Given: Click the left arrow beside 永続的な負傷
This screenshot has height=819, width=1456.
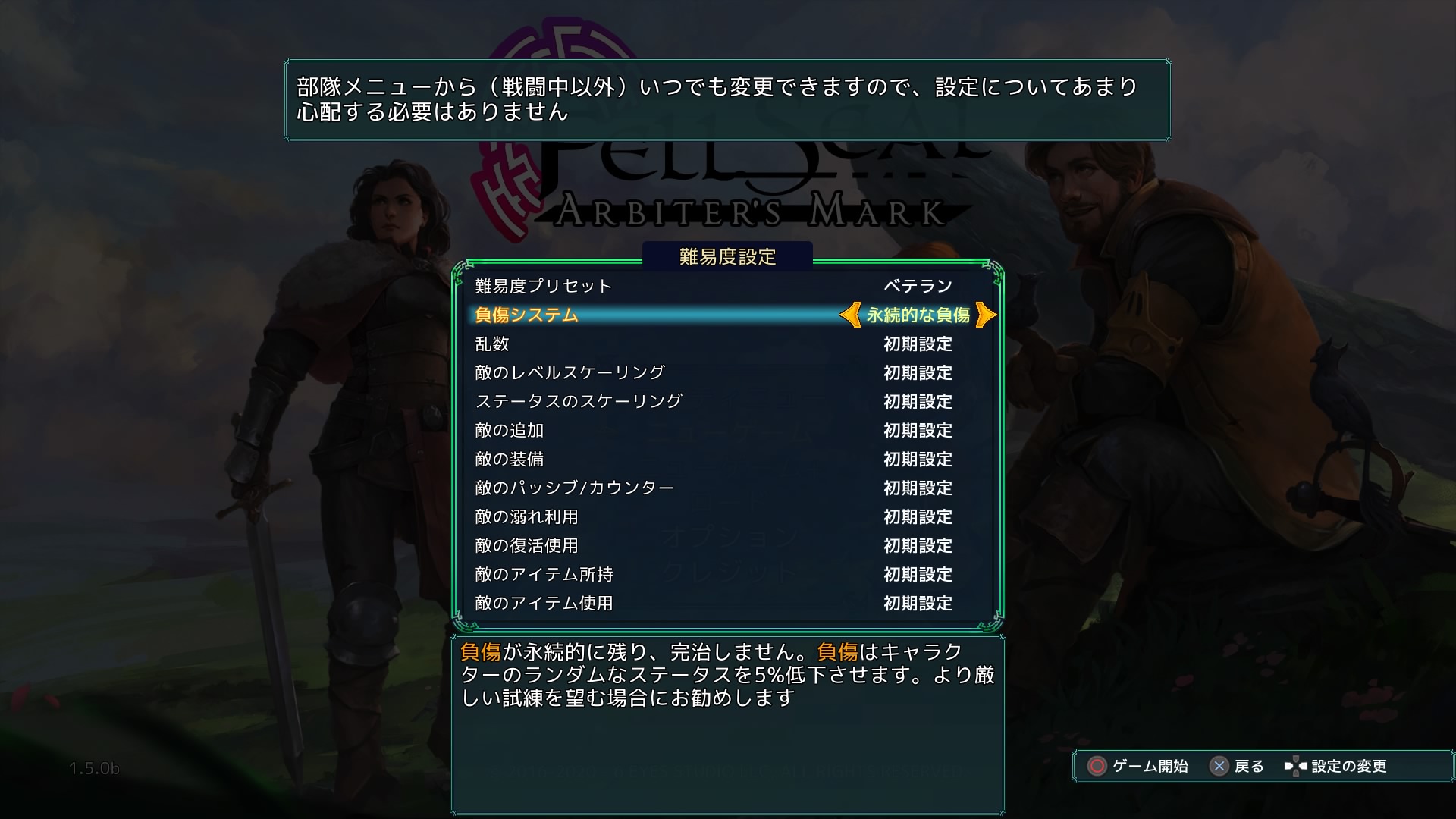Looking at the screenshot, I should 850,315.
